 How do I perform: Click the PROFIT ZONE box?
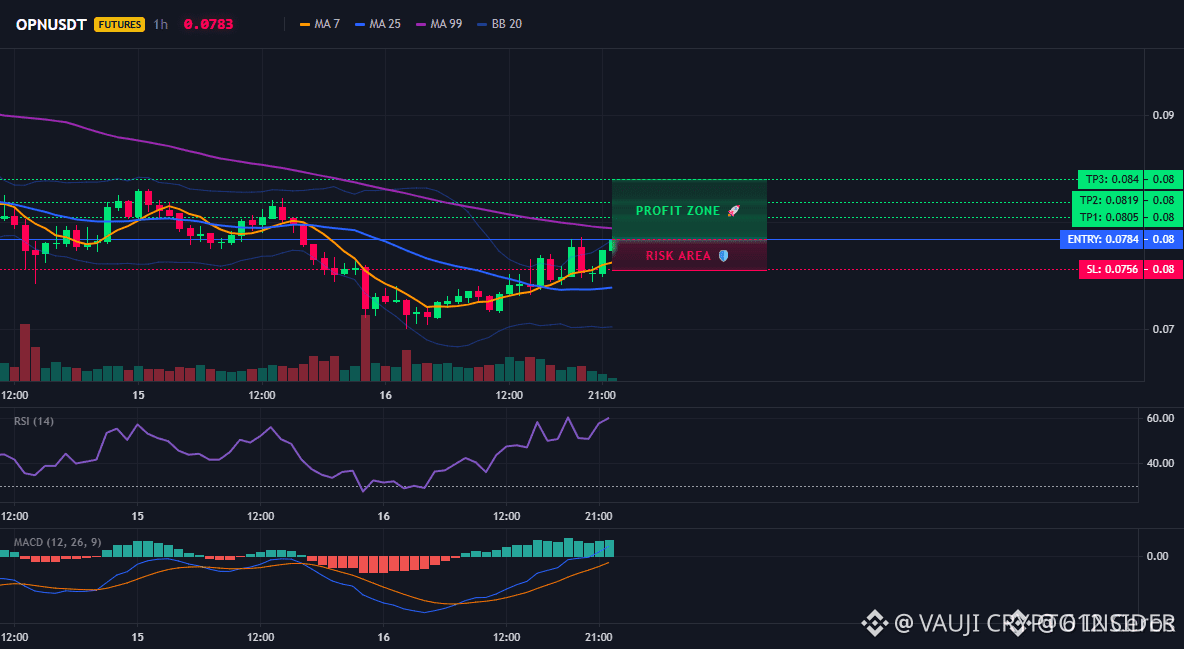tap(689, 210)
